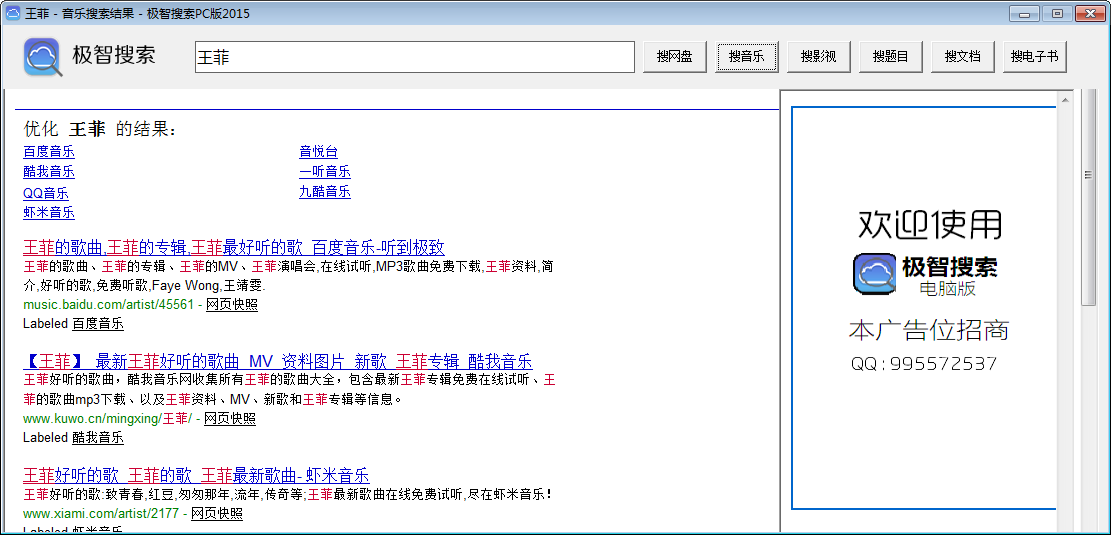Image resolution: width=1111 pixels, height=535 pixels.
Task: Click the search box containing 王菲
Action: click(x=414, y=57)
